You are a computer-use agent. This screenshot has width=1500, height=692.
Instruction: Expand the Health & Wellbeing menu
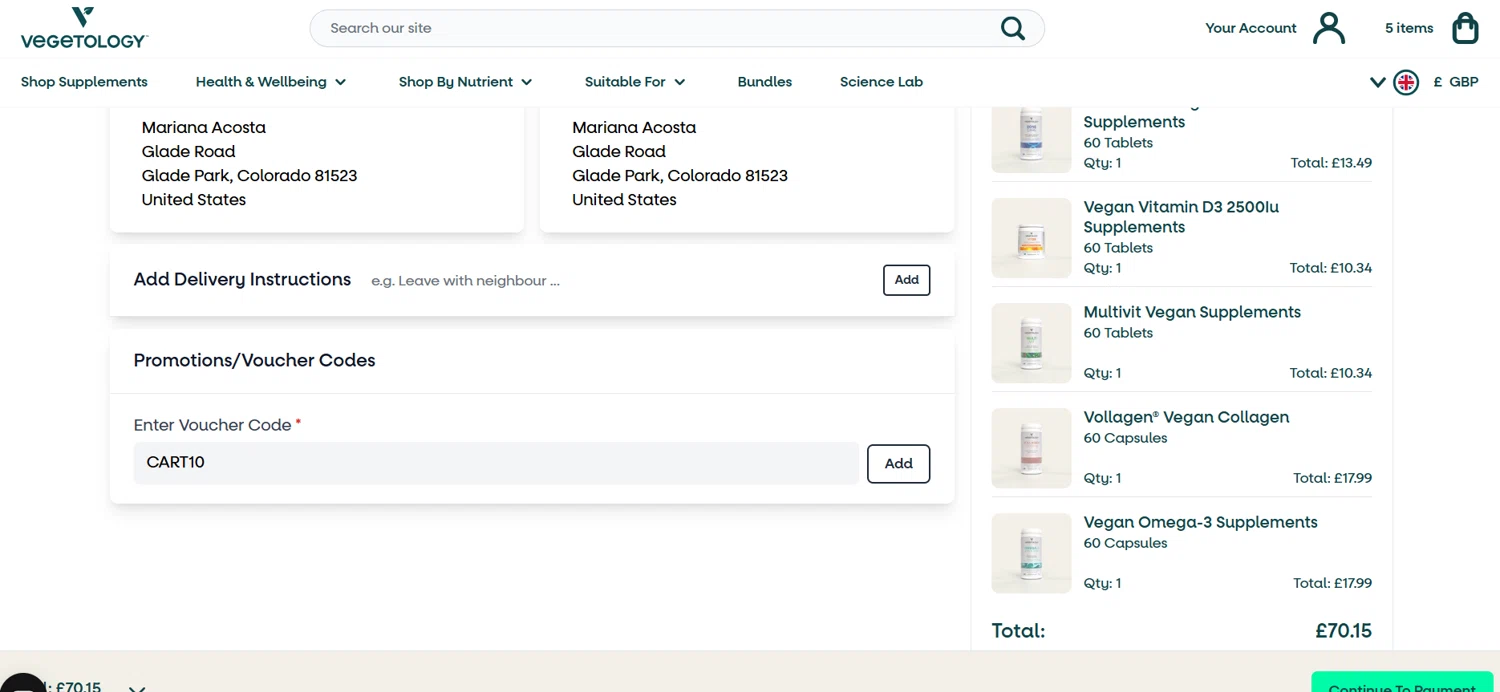271,82
